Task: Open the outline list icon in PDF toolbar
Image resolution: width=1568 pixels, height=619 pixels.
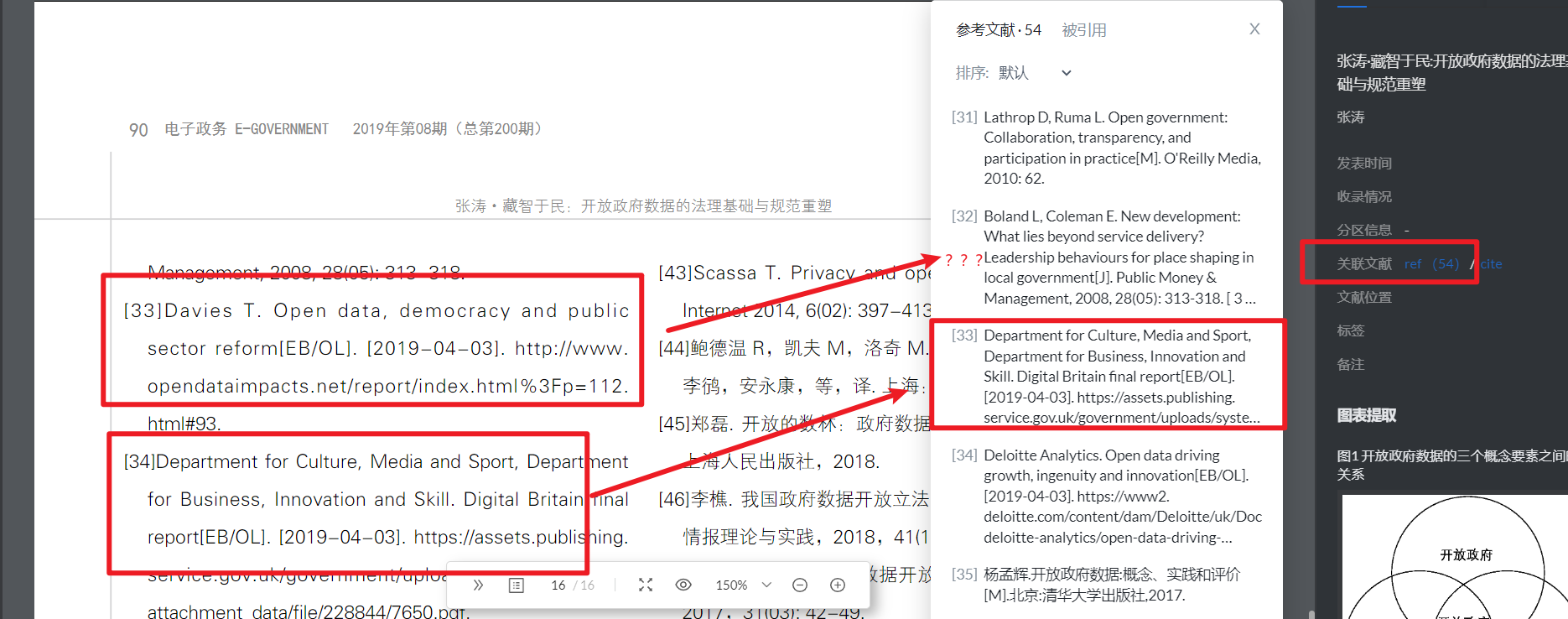Action: coord(517,585)
